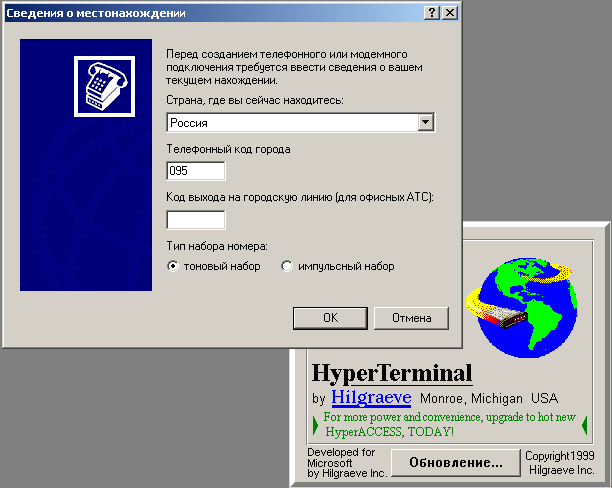Click the 'Телефонный код города' label
This screenshot has height=488, width=612.
click(228, 150)
